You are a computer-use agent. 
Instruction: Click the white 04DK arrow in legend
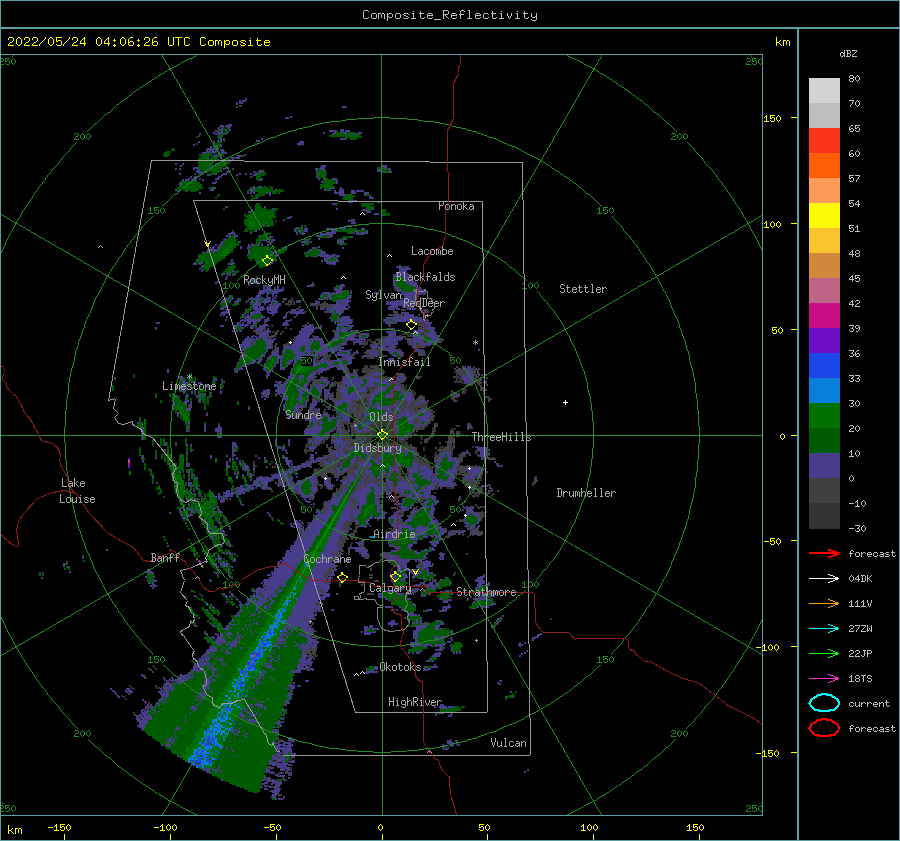click(x=824, y=579)
